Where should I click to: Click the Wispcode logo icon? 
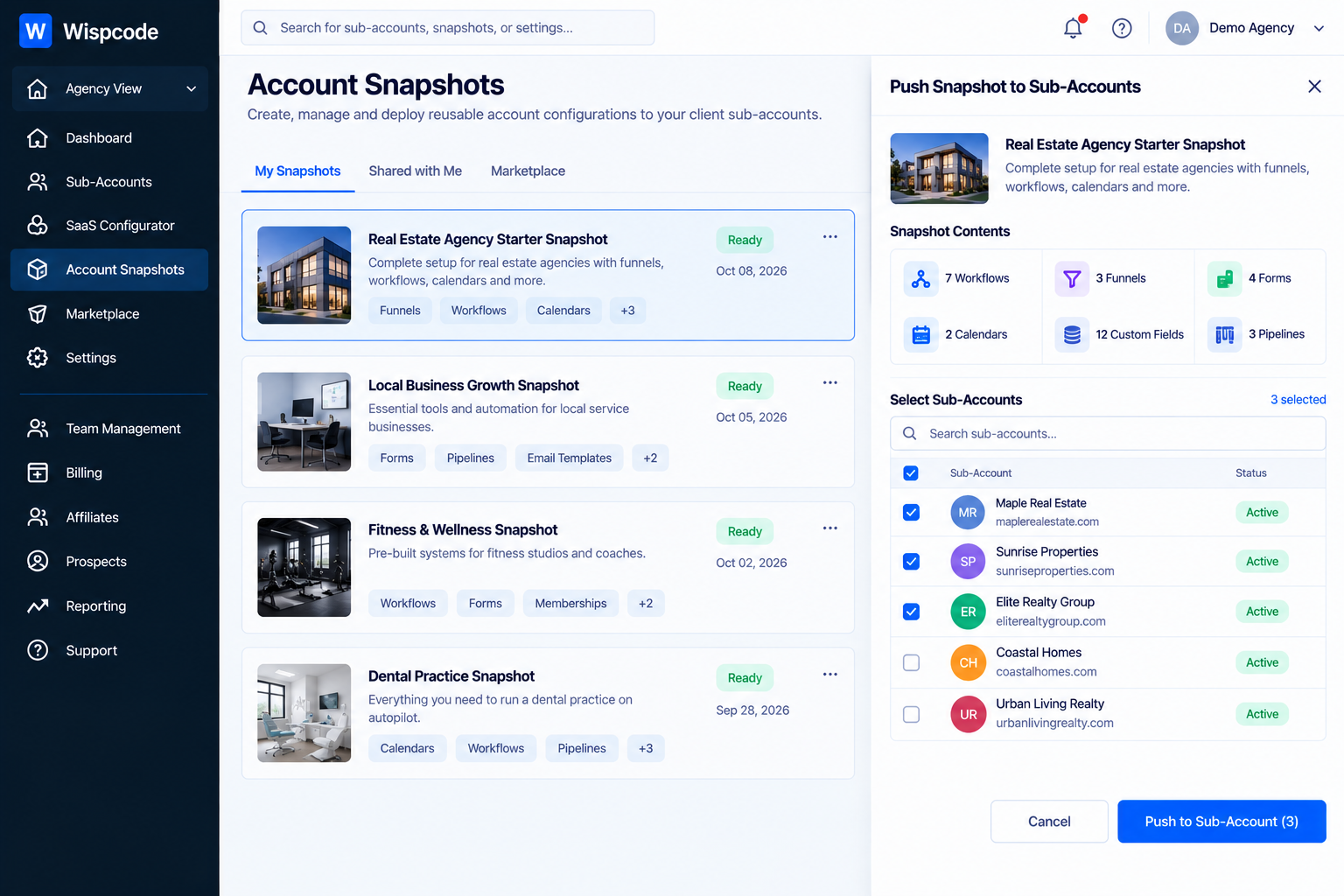point(36,31)
